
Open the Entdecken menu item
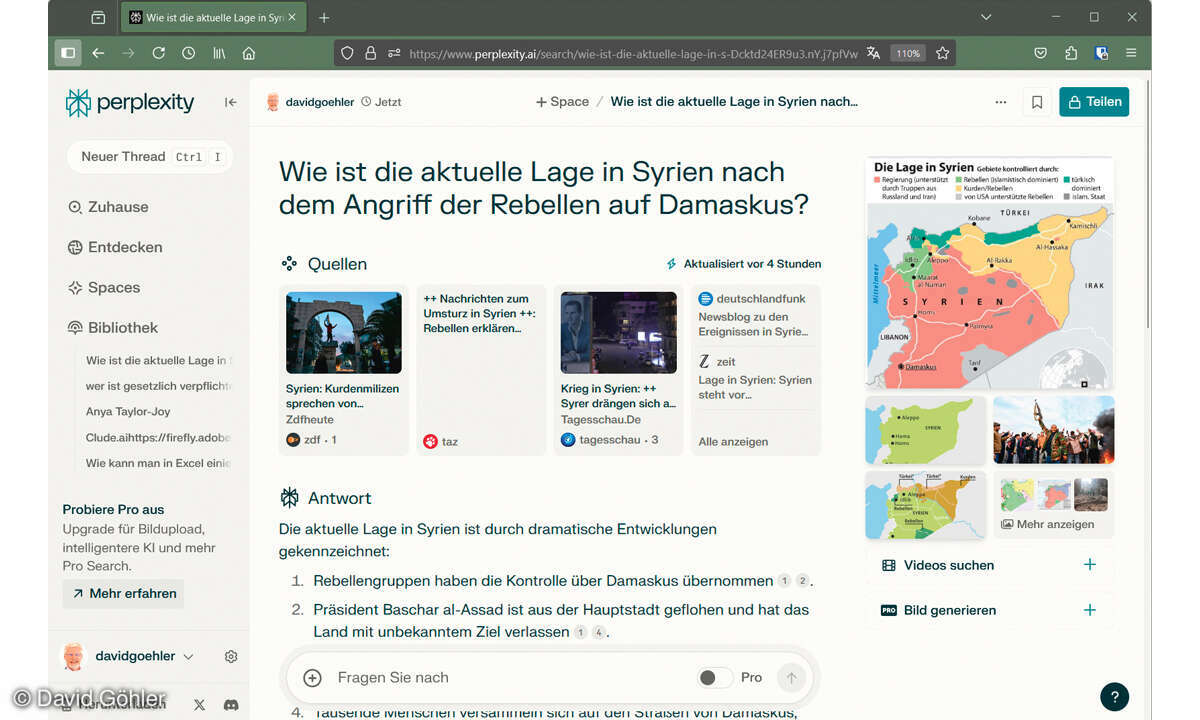115,247
